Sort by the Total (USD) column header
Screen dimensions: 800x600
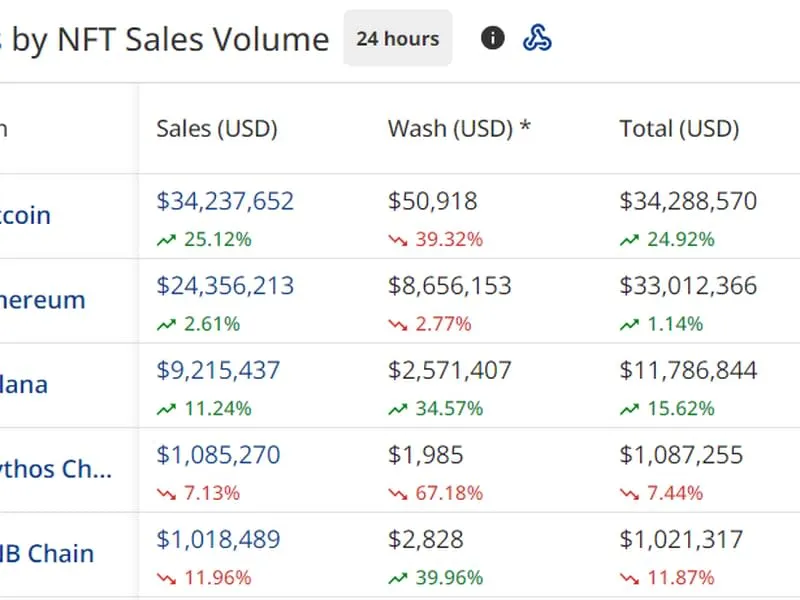(678, 128)
